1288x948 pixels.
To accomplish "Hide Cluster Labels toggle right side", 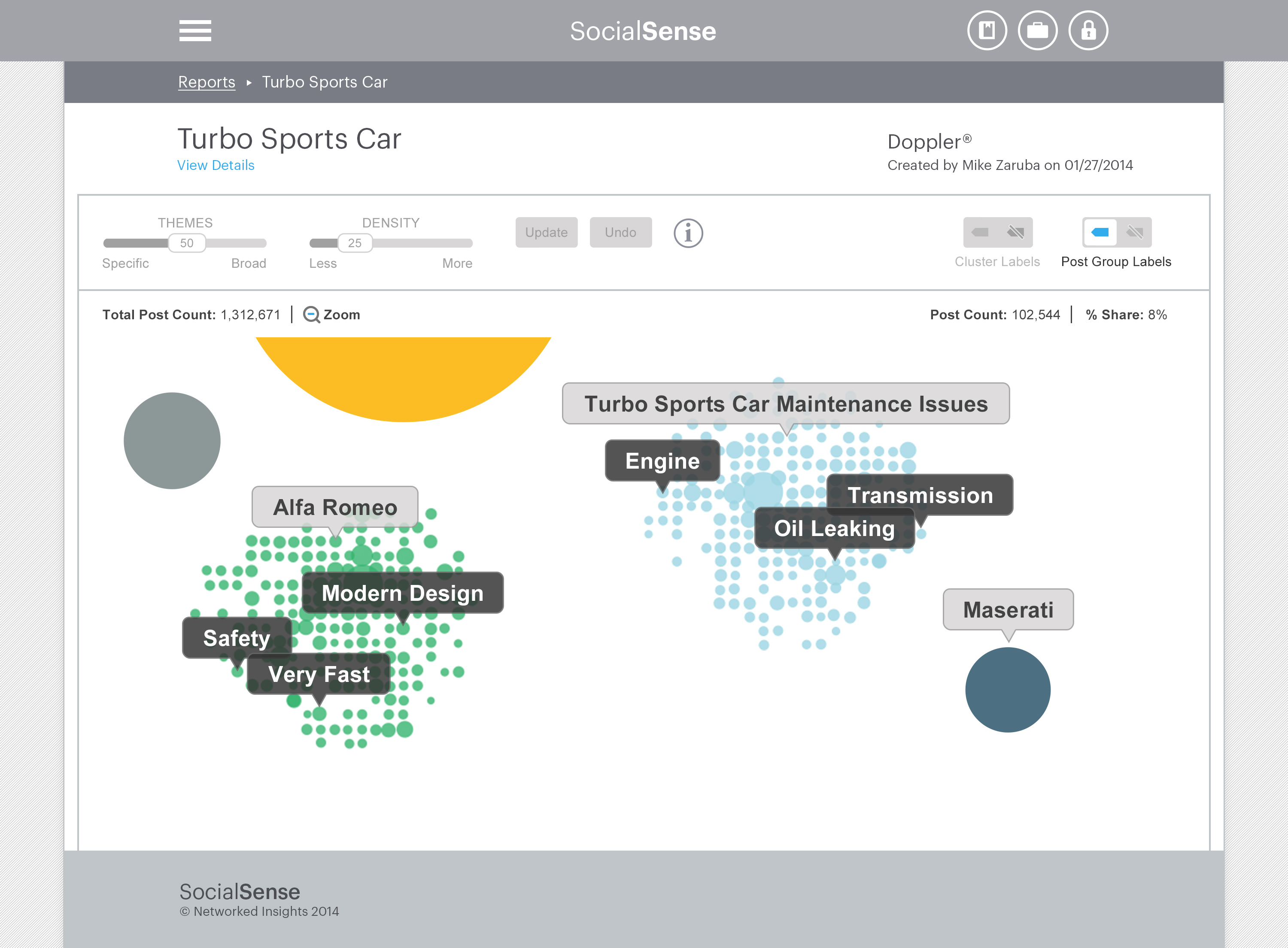I will tap(1015, 233).
